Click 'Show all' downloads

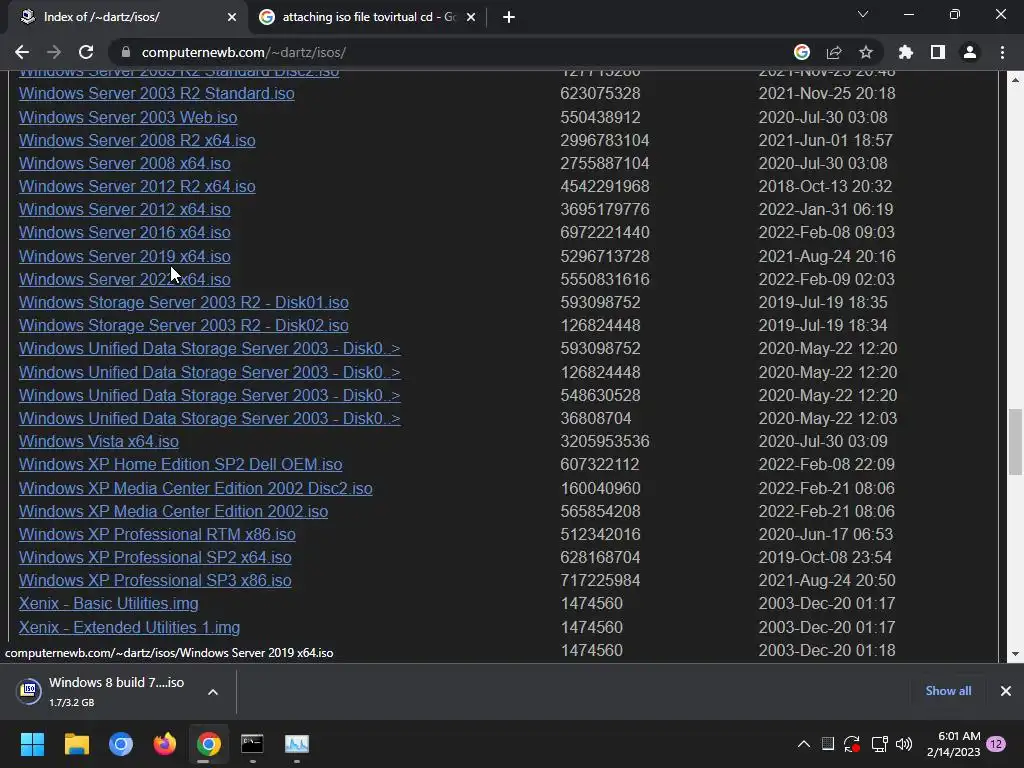pos(948,690)
